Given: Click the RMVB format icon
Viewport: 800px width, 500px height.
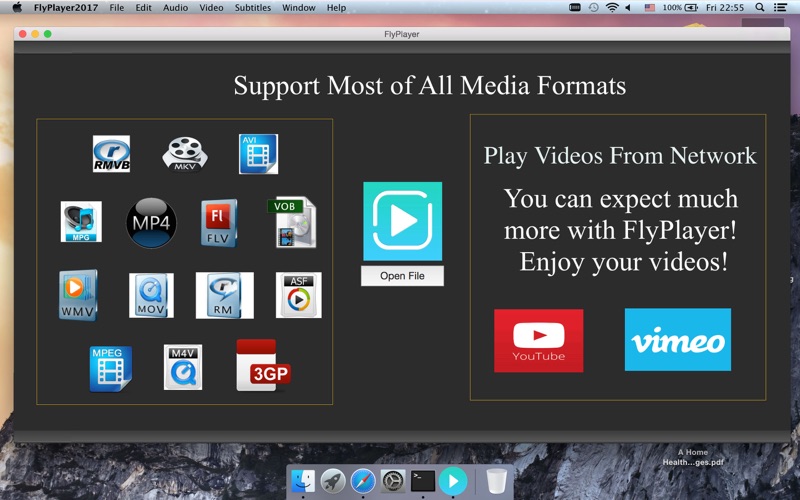Looking at the screenshot, I should (x=111, y=154).
